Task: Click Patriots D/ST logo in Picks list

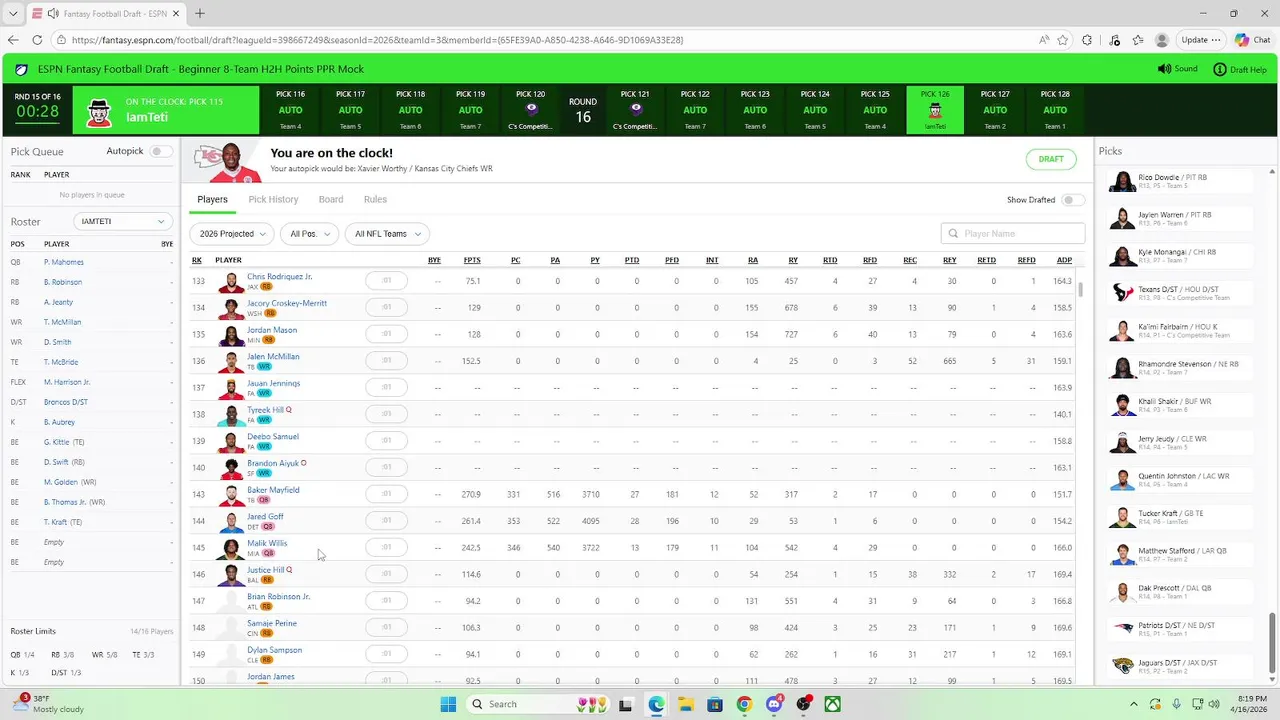Action: point(1123,630)
